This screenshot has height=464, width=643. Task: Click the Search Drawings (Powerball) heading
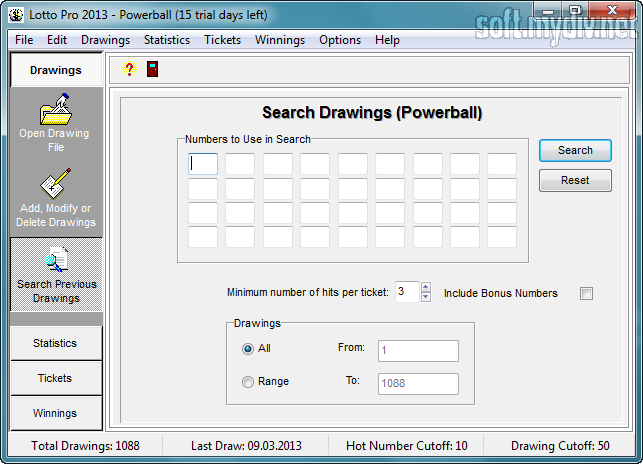point(372,112)
